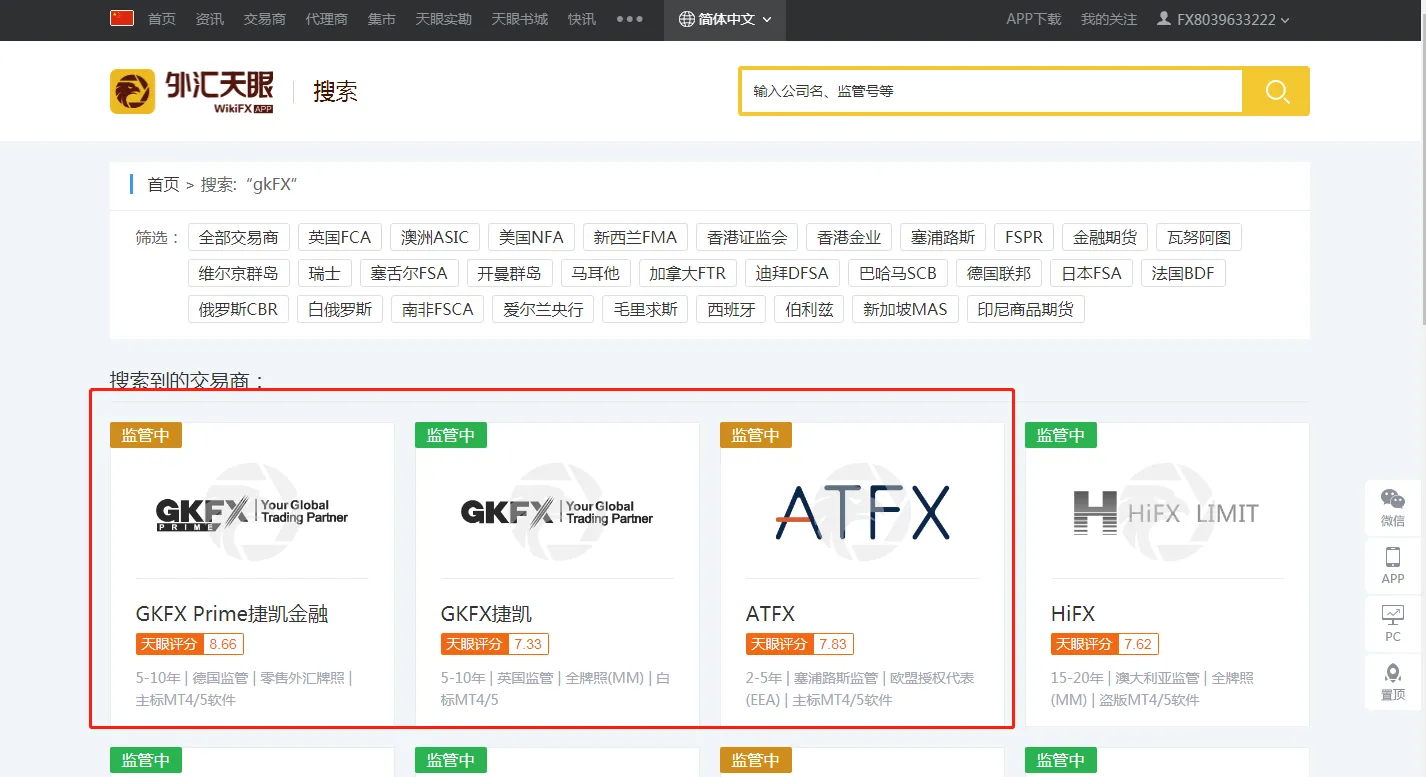Filter by 新加坡MAS
Viewport: 1426px width, 777px height.
pos(906,309)
